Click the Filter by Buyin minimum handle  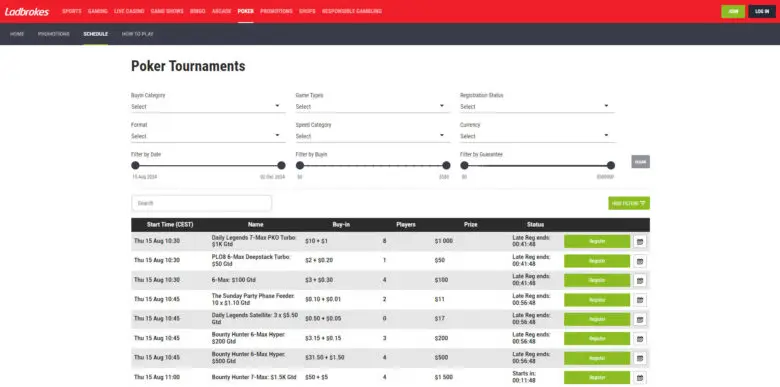[300, 165]
